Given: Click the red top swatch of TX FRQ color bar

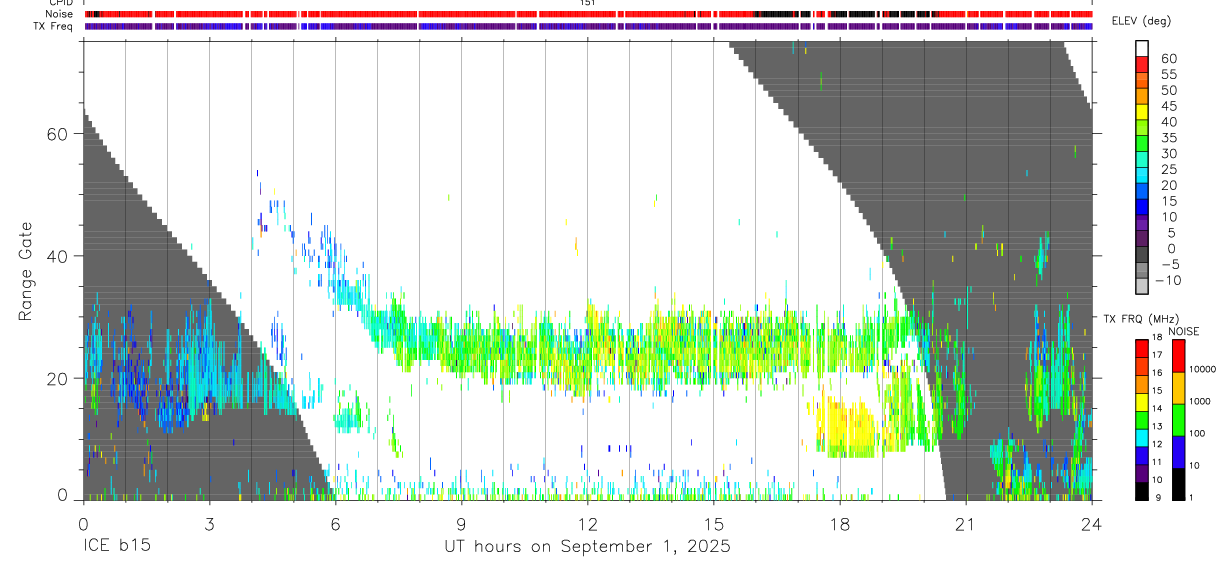Looking at the screenshot, I should click(1141, 348).
